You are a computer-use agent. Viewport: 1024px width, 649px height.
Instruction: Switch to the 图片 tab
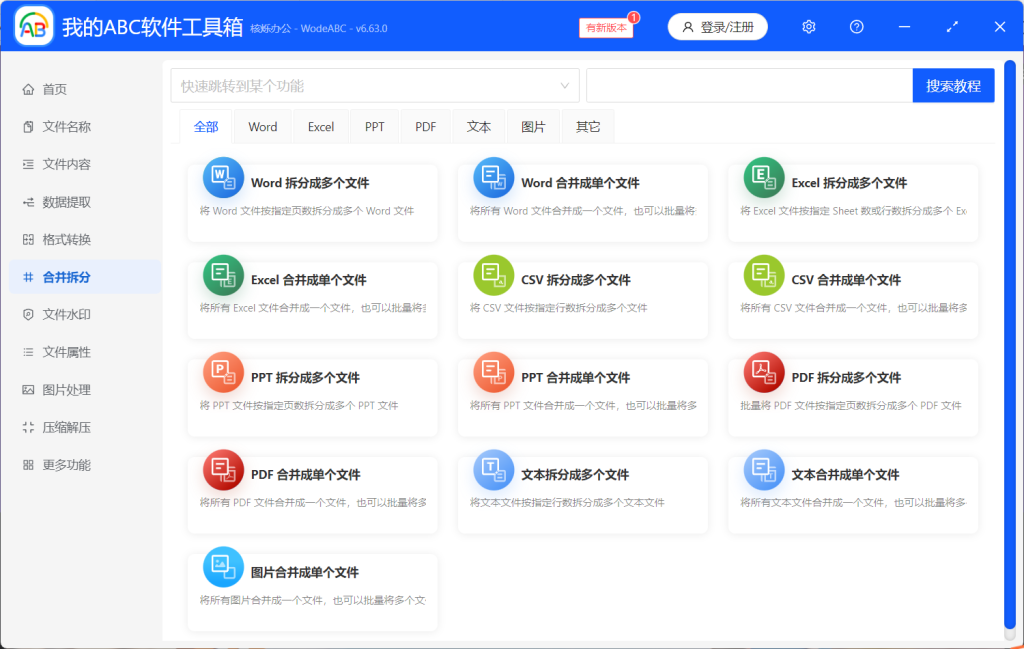533,127
